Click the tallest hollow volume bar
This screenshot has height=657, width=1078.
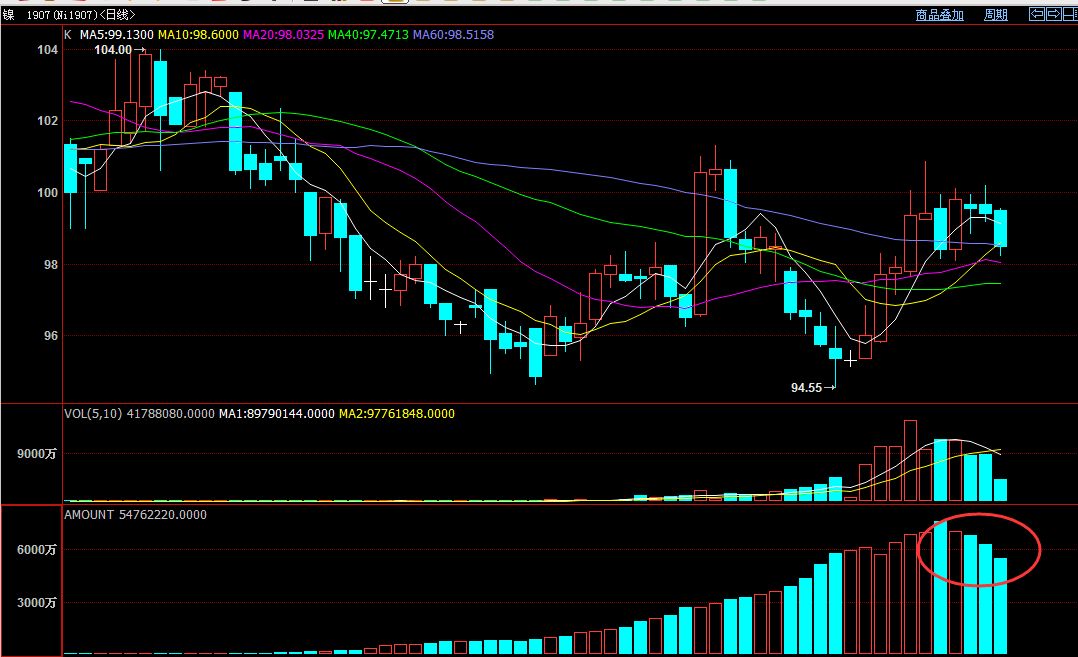pyautogui.click(x=910, y=460)
